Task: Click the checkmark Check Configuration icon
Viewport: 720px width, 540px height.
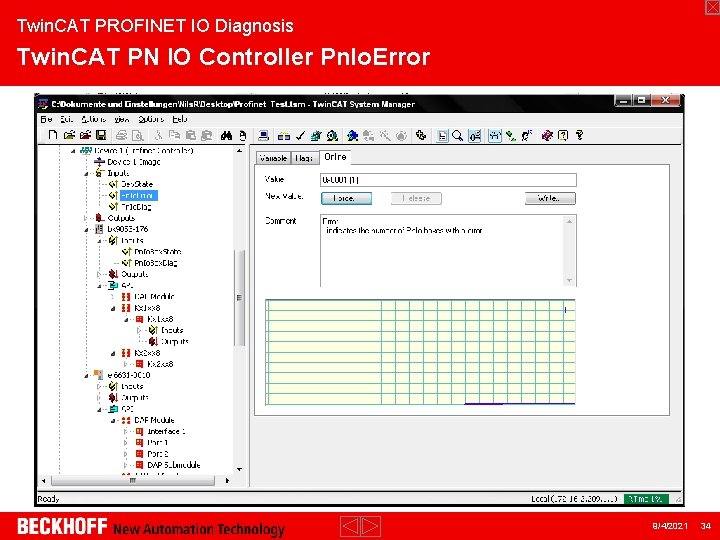Action: point(300,135)
